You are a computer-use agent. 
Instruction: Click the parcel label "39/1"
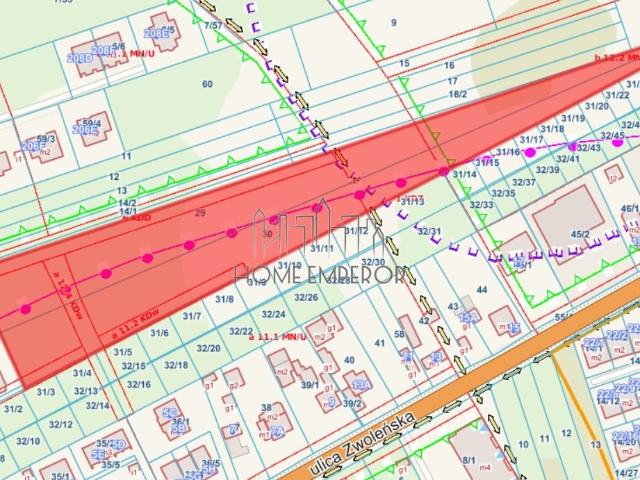[x=310, y=385]
